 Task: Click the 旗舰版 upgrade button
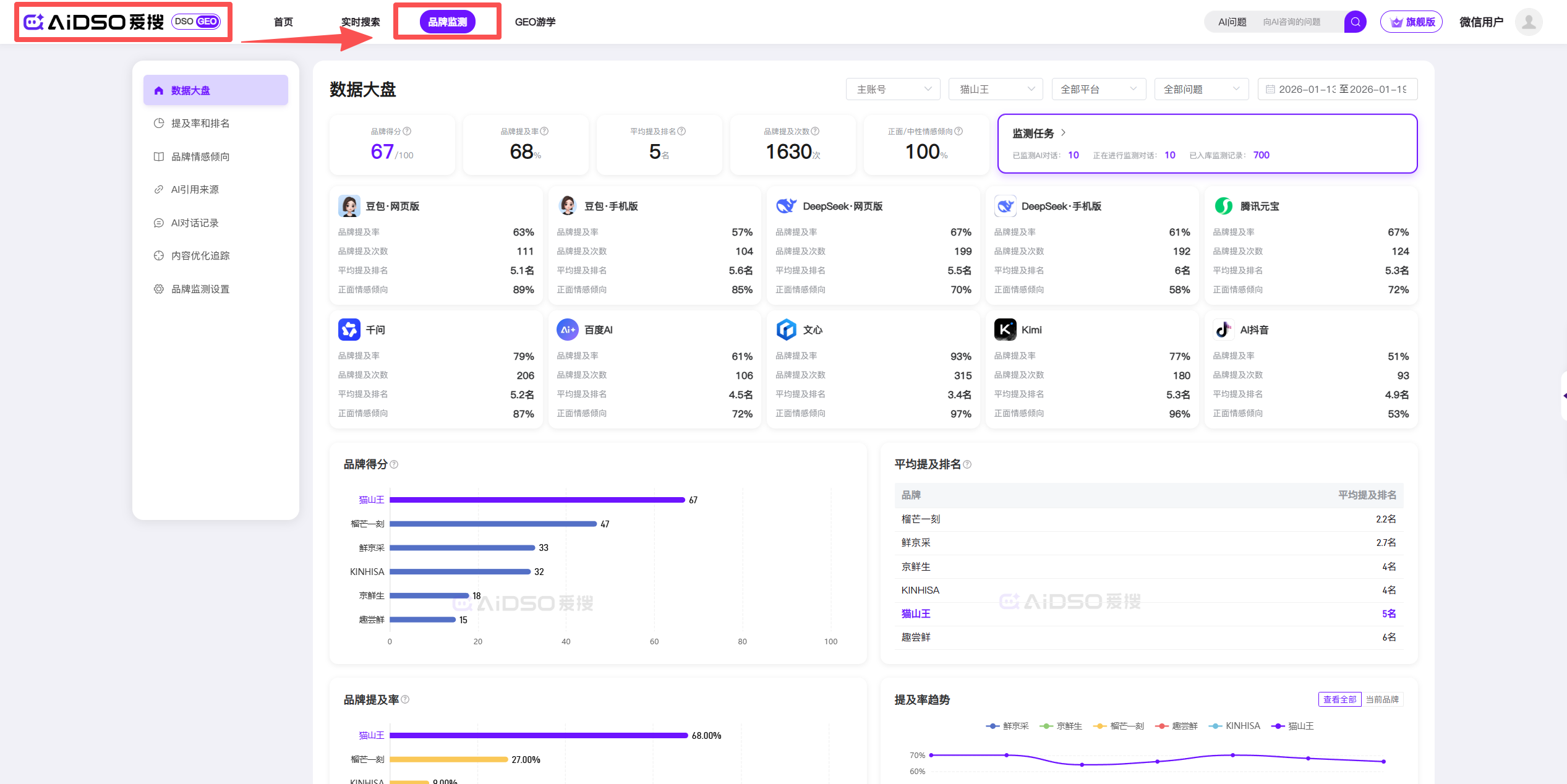point(1411,22)
